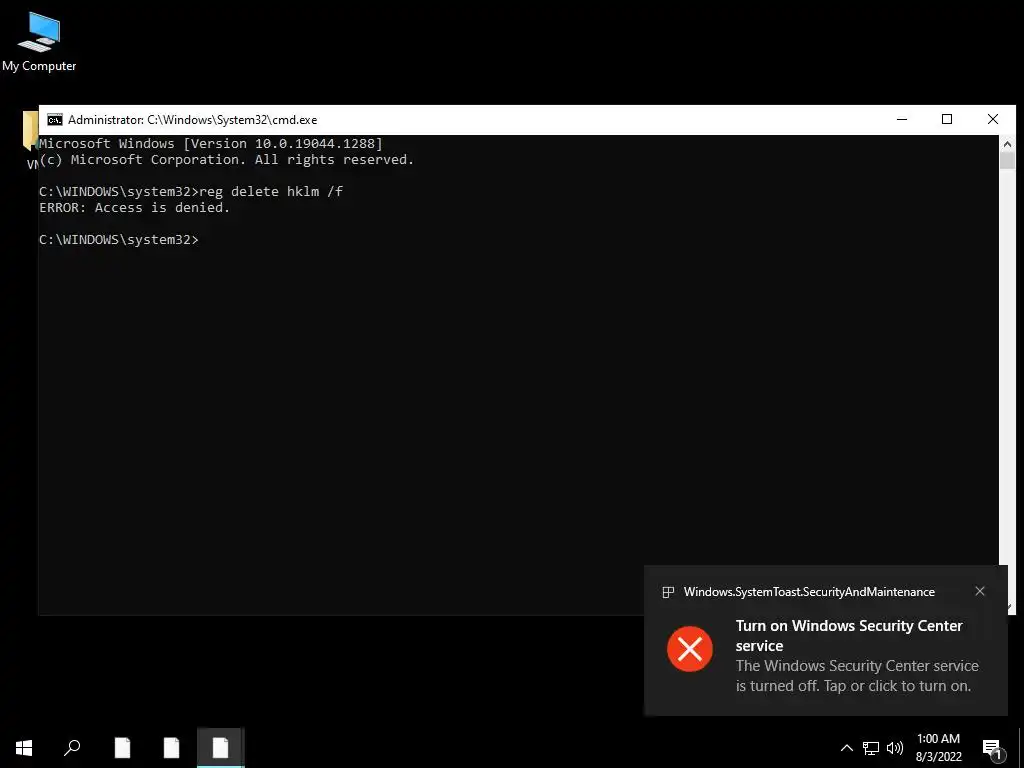The height and width of the screenshot is (768, 1024).
Task: Click the 'Administrator: C:\Windows\System32\cmd.exe' window title
Action: pos(193,120)
